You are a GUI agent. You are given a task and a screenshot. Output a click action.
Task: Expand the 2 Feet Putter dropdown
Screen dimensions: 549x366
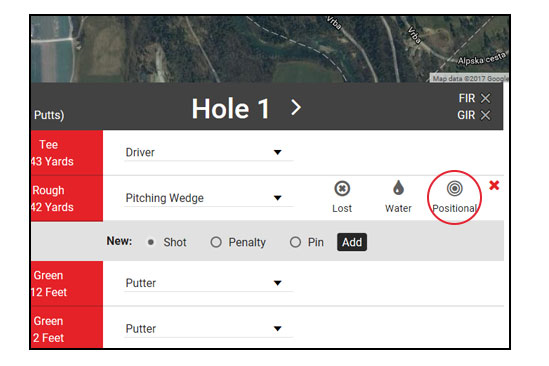[x=209, y=329]
